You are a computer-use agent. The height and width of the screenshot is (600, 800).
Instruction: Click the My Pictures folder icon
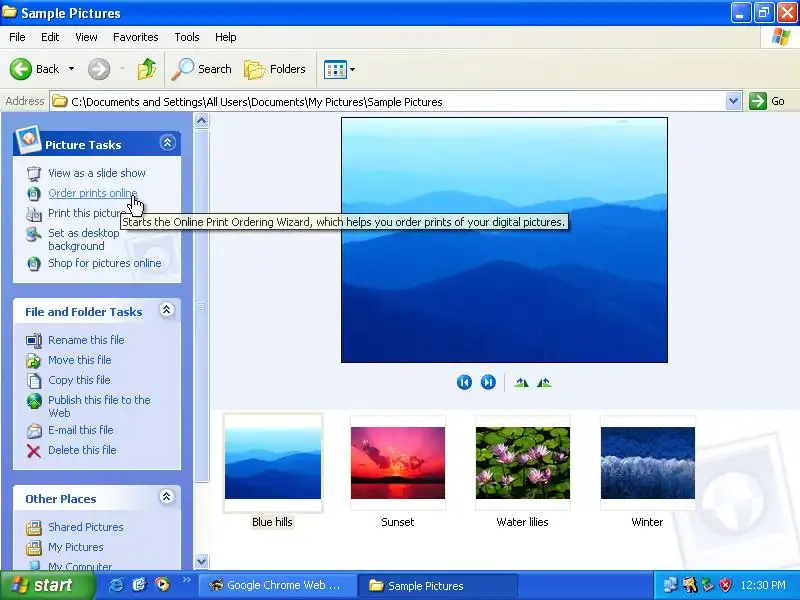tap(34, 547)
